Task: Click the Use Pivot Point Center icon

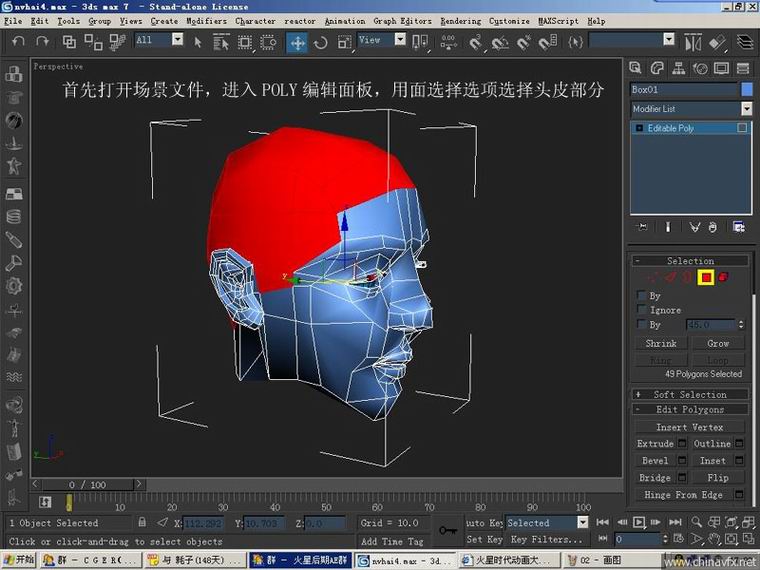Action: pyautogui.click(x=420, y=43)
